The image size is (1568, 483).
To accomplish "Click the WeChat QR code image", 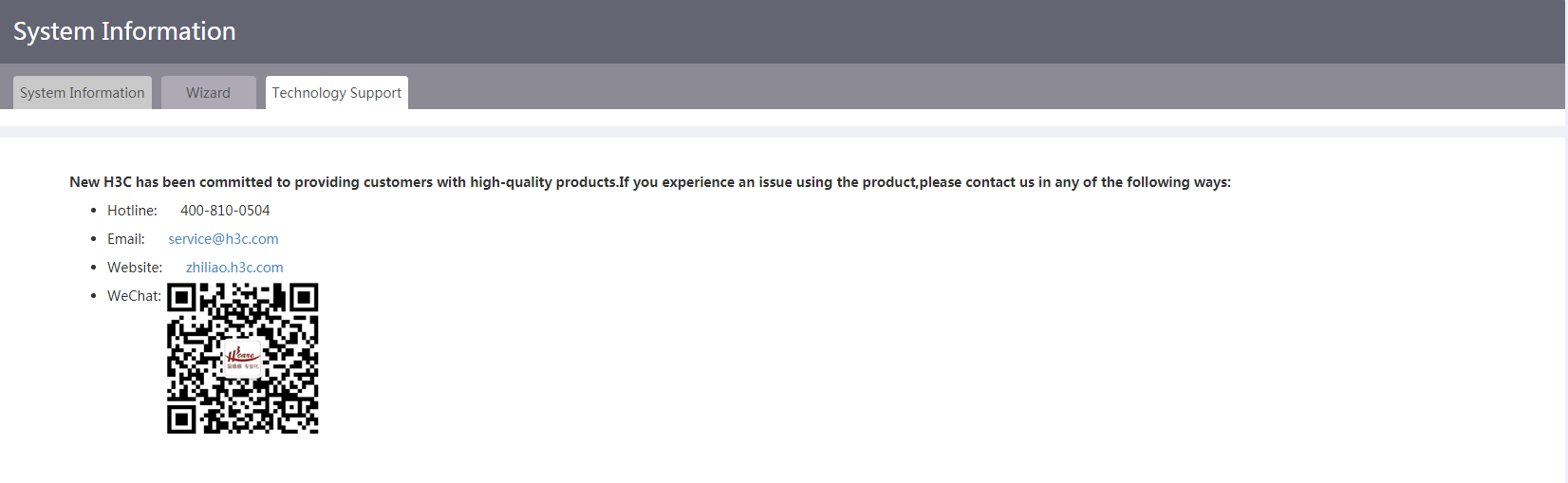I will 243,359.
